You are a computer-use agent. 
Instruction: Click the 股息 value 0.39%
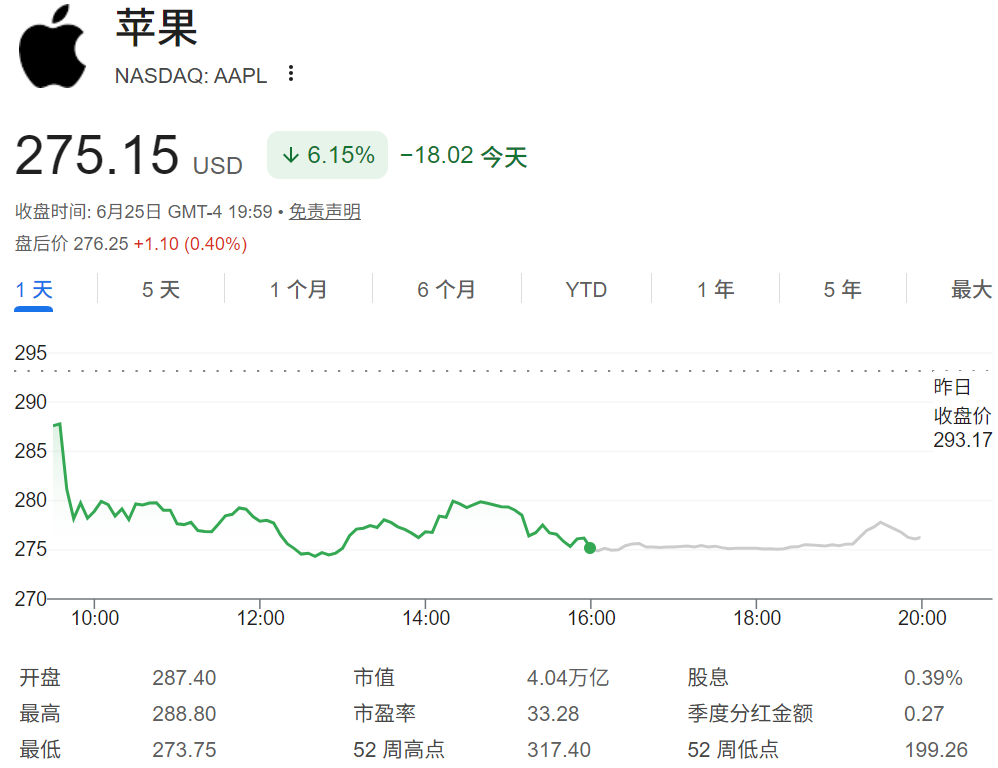click(x=933, y=678)
